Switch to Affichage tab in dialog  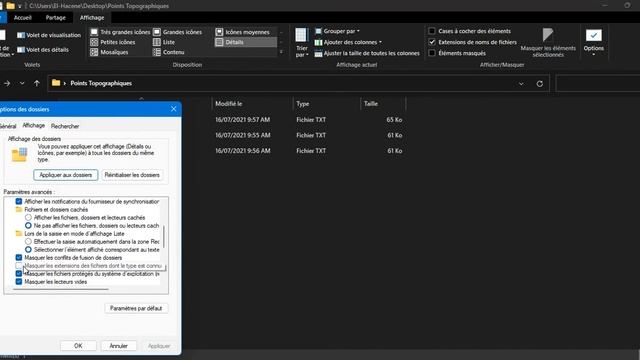33,125
